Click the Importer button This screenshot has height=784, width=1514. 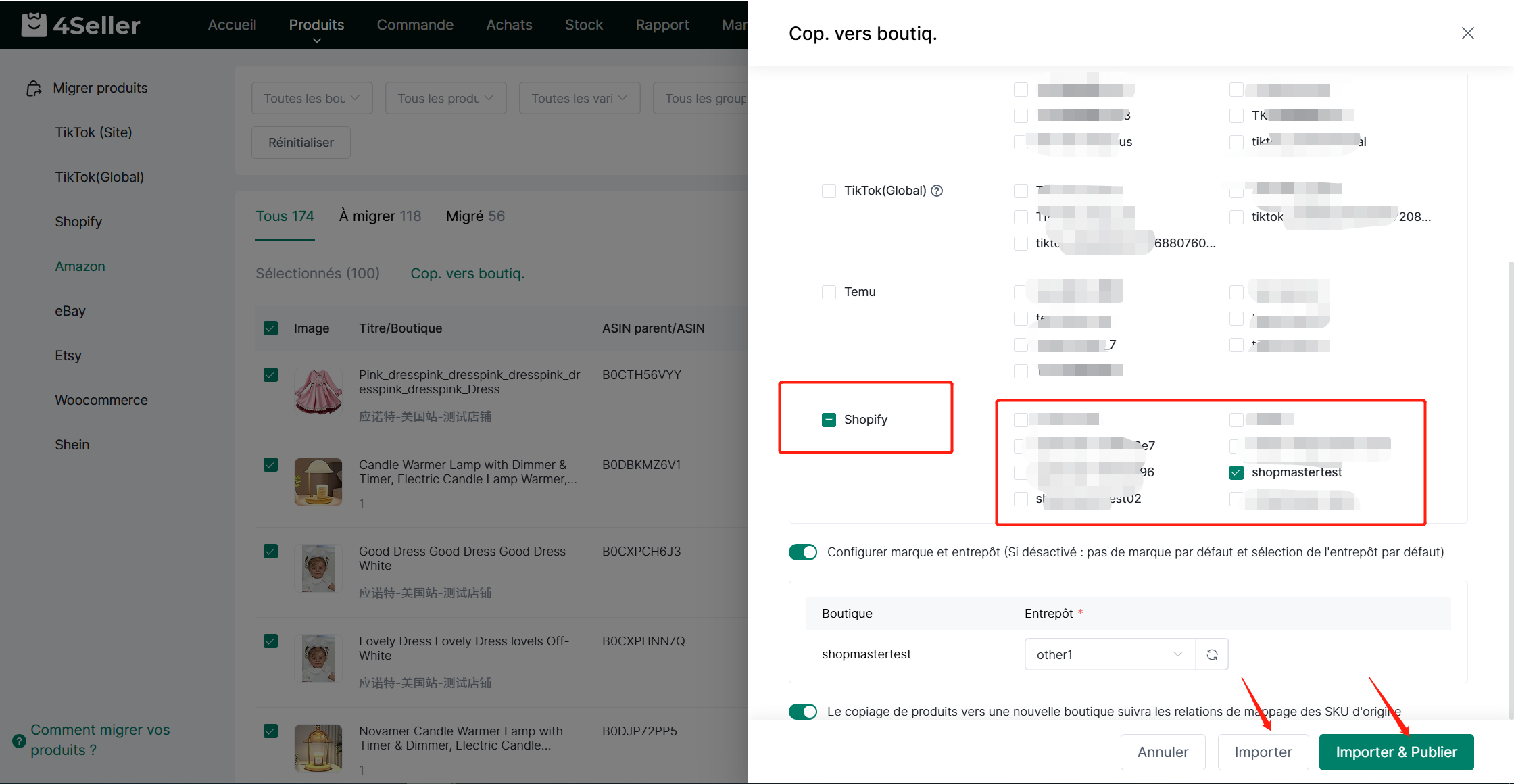(1263, 752)
